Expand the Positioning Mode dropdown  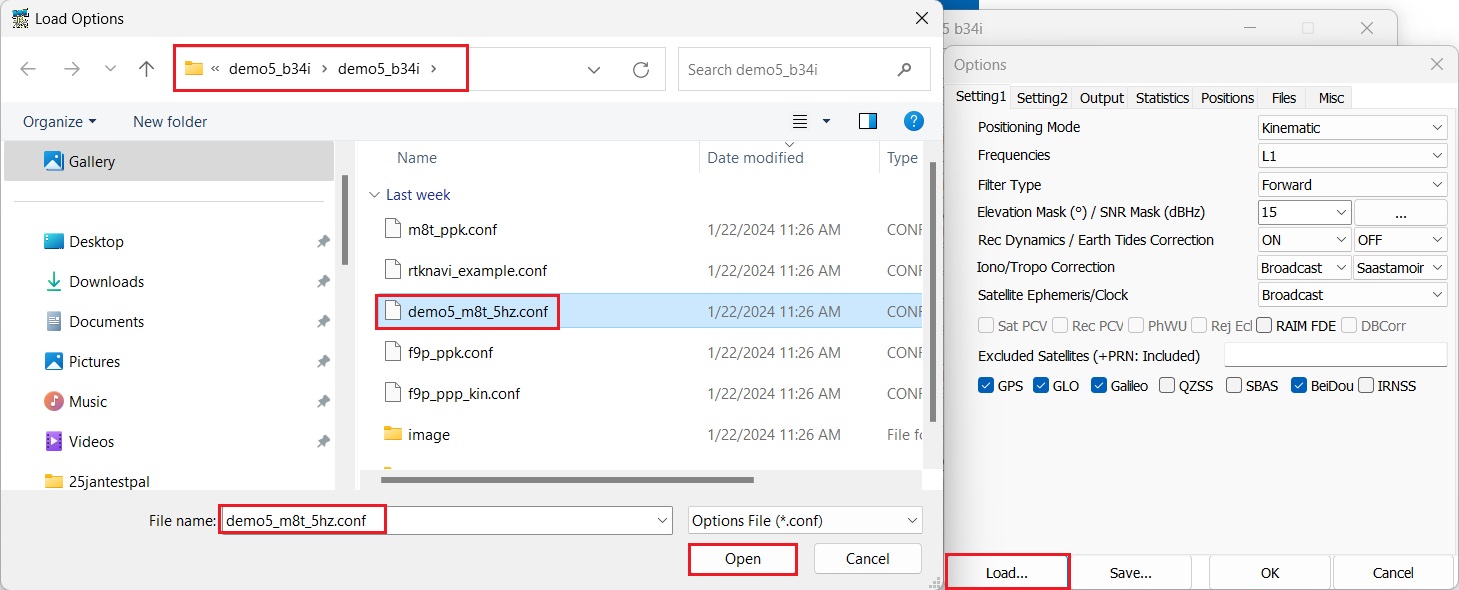click(1352, 128)
